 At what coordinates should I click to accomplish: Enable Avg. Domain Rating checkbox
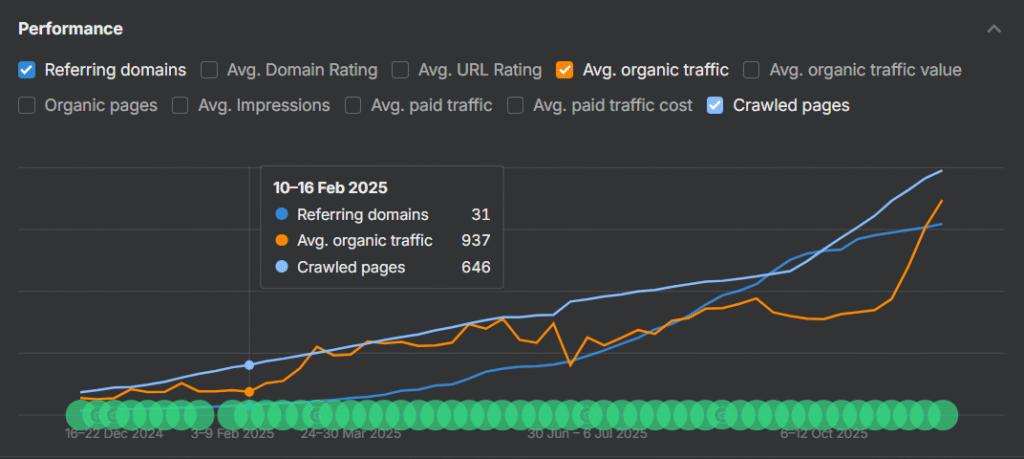(x=210, y=70)
